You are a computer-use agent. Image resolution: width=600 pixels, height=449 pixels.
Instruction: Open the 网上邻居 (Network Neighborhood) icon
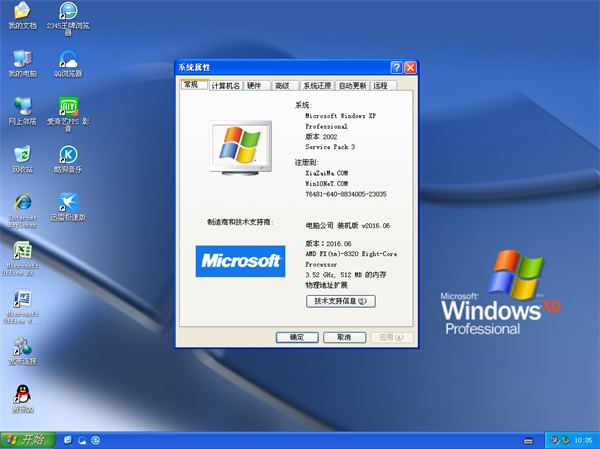tap(22, 106)
